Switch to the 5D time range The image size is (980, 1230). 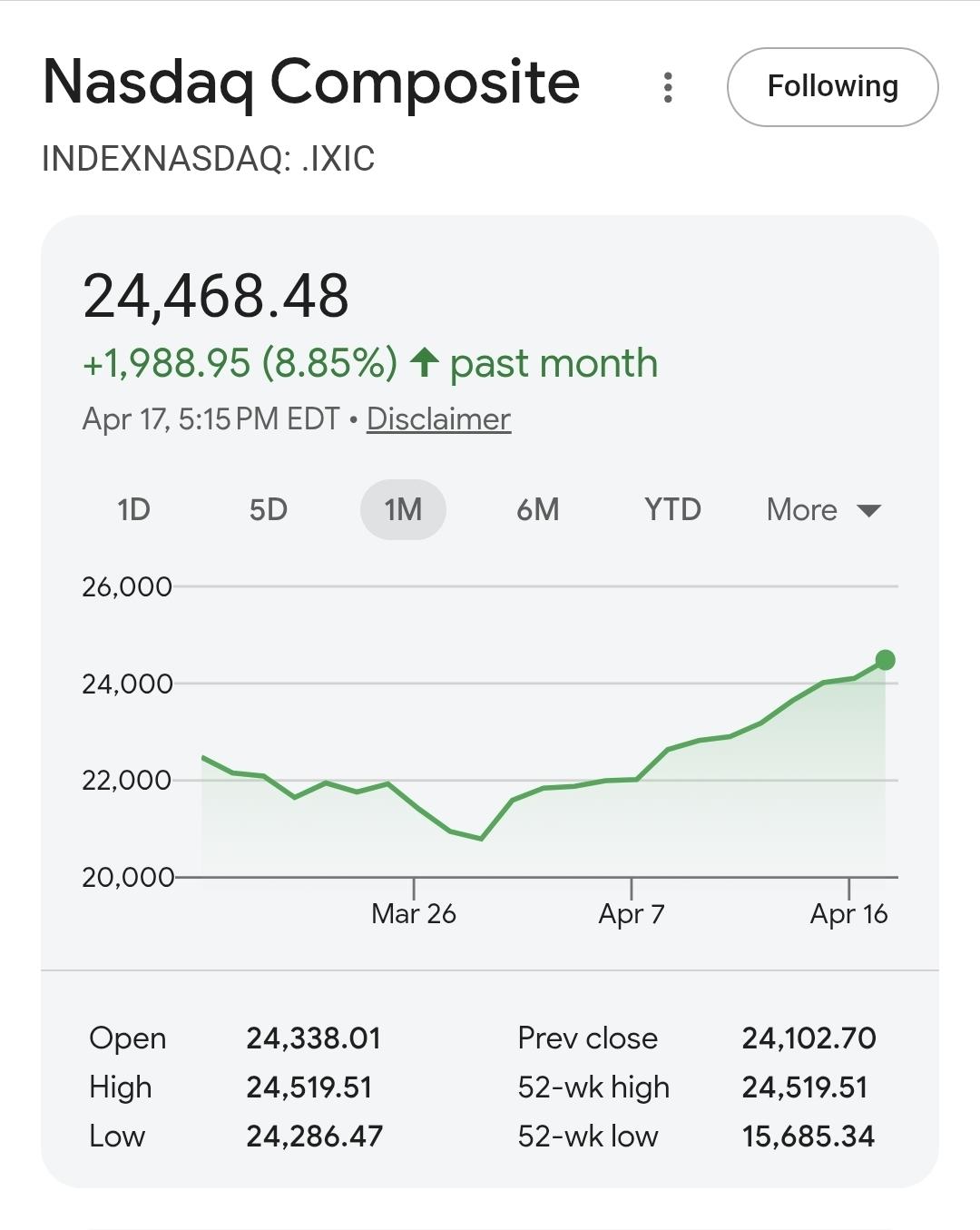[x=268, y=510]
